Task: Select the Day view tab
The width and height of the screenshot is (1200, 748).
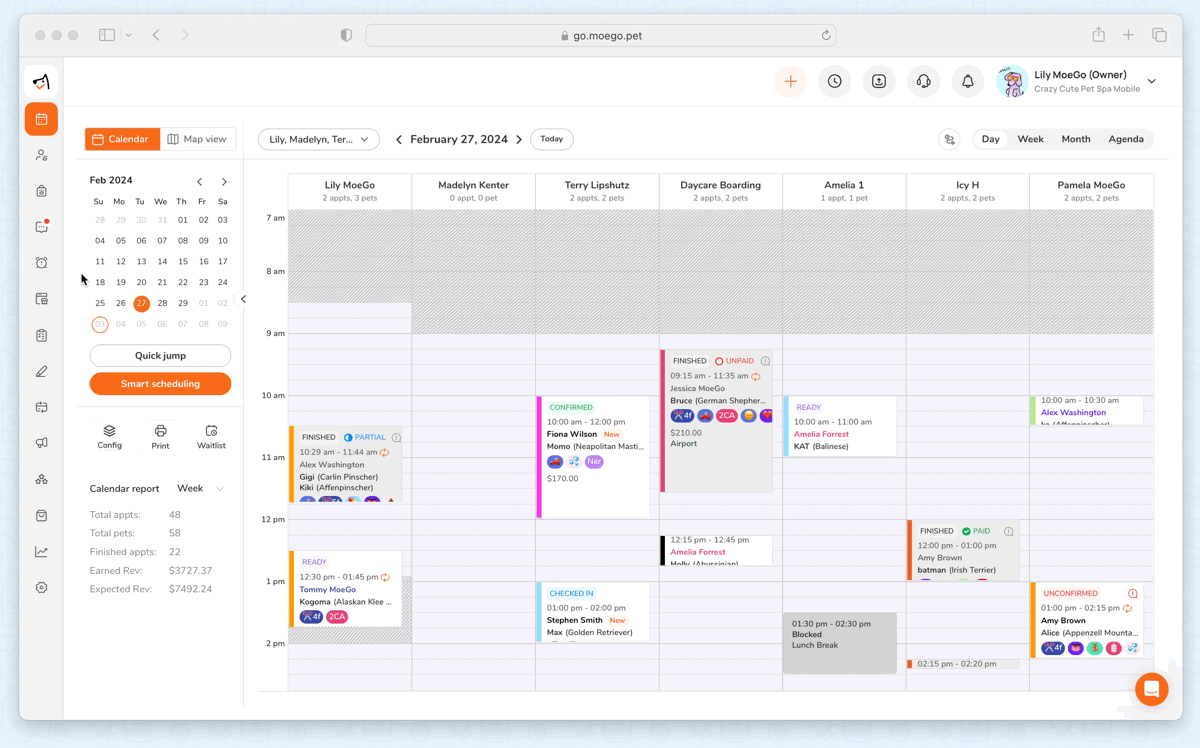Action: click(x=990, y=140)
